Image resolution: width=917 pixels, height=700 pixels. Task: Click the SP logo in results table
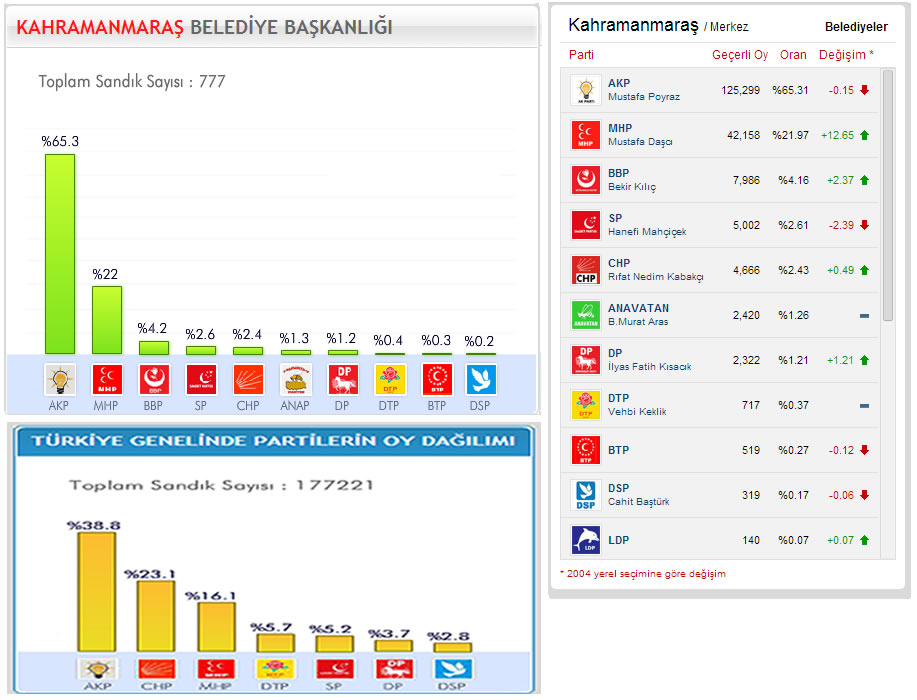tap(585, 226)
